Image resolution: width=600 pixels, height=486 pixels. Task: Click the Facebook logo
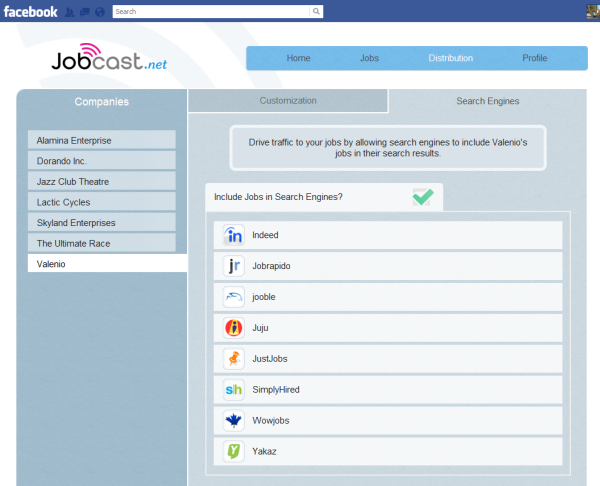click(x=31, y=11)
